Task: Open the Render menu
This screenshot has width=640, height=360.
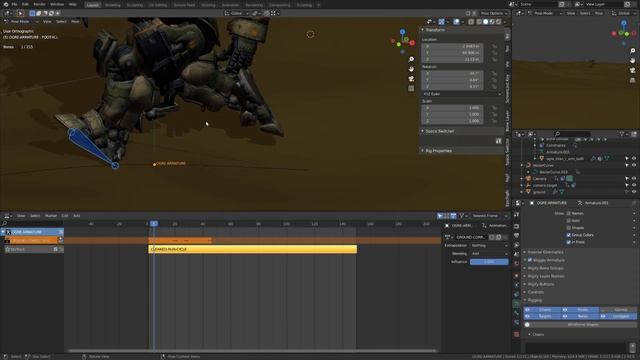Action: [x=40, y=4]
